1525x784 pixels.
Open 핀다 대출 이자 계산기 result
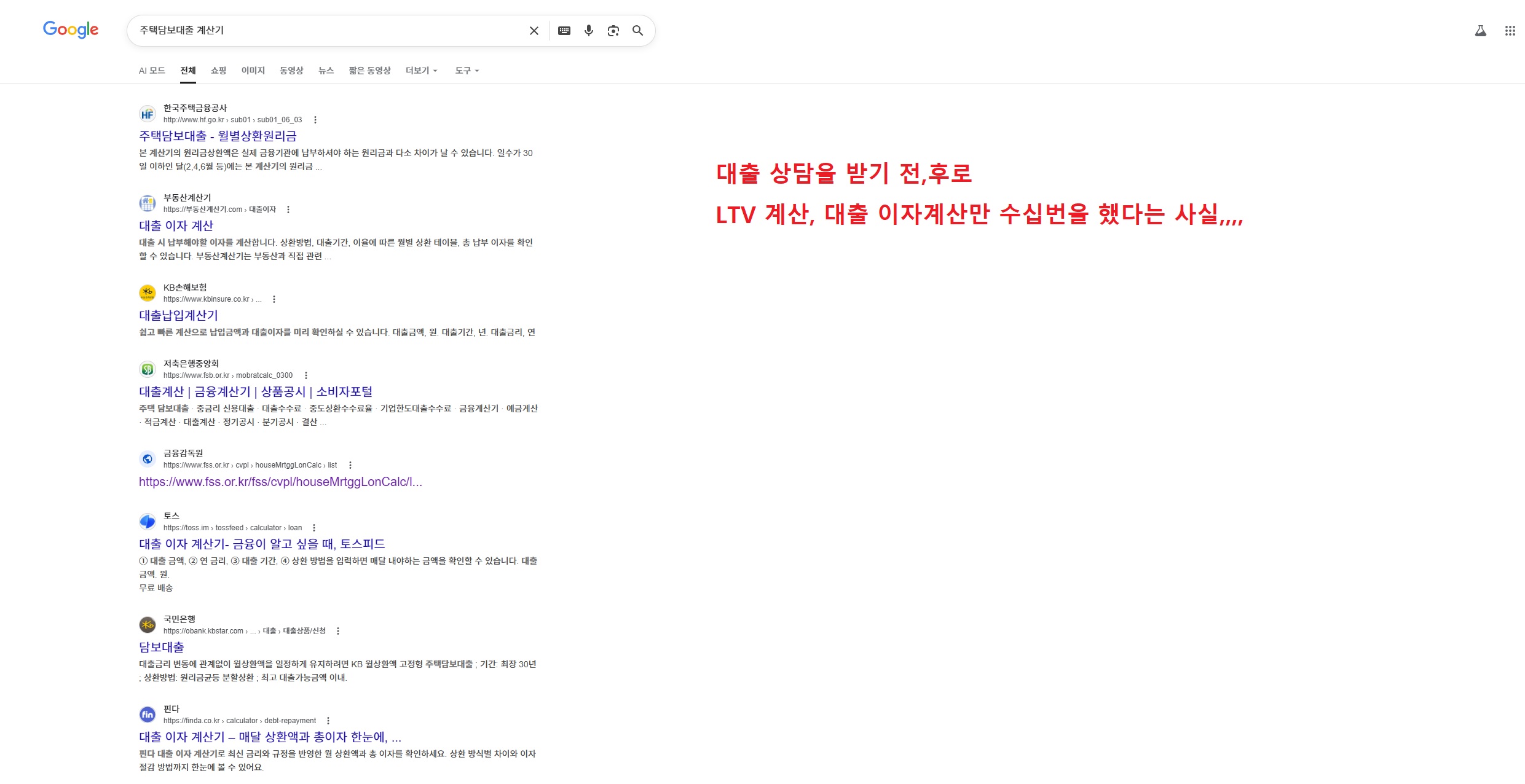pyautogui.click(x=270, y=737)
